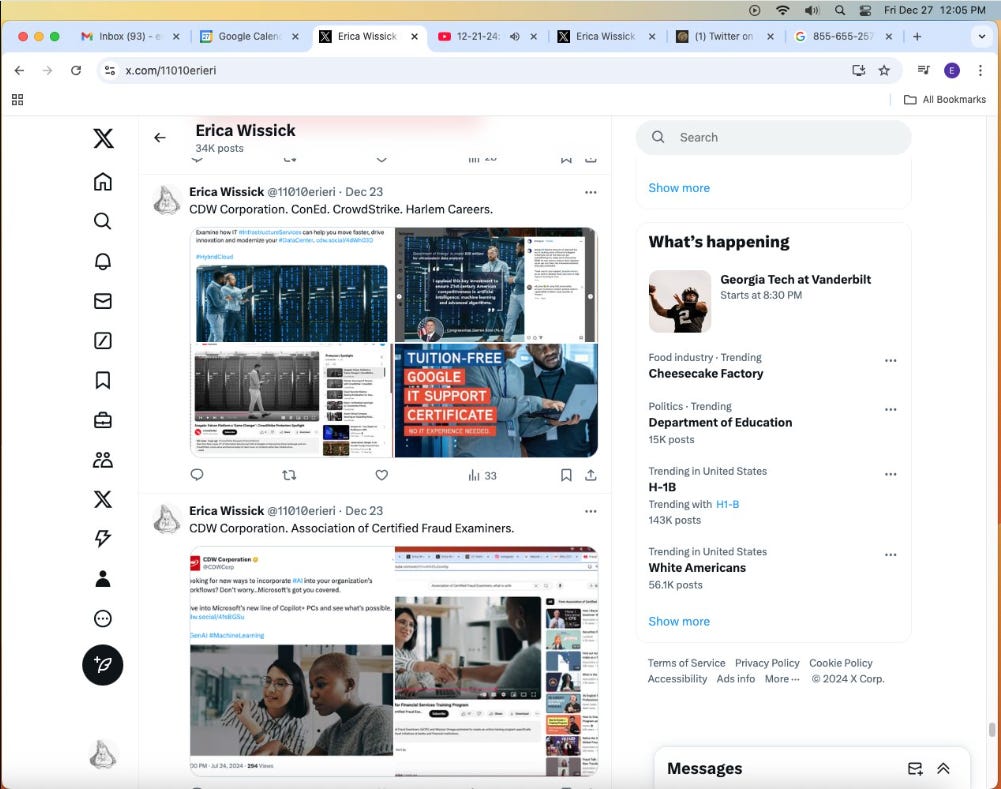The width and height of the screenshot is (1001, 789).
Task: Open options for Department of Education trend
Action: point(891,410)
